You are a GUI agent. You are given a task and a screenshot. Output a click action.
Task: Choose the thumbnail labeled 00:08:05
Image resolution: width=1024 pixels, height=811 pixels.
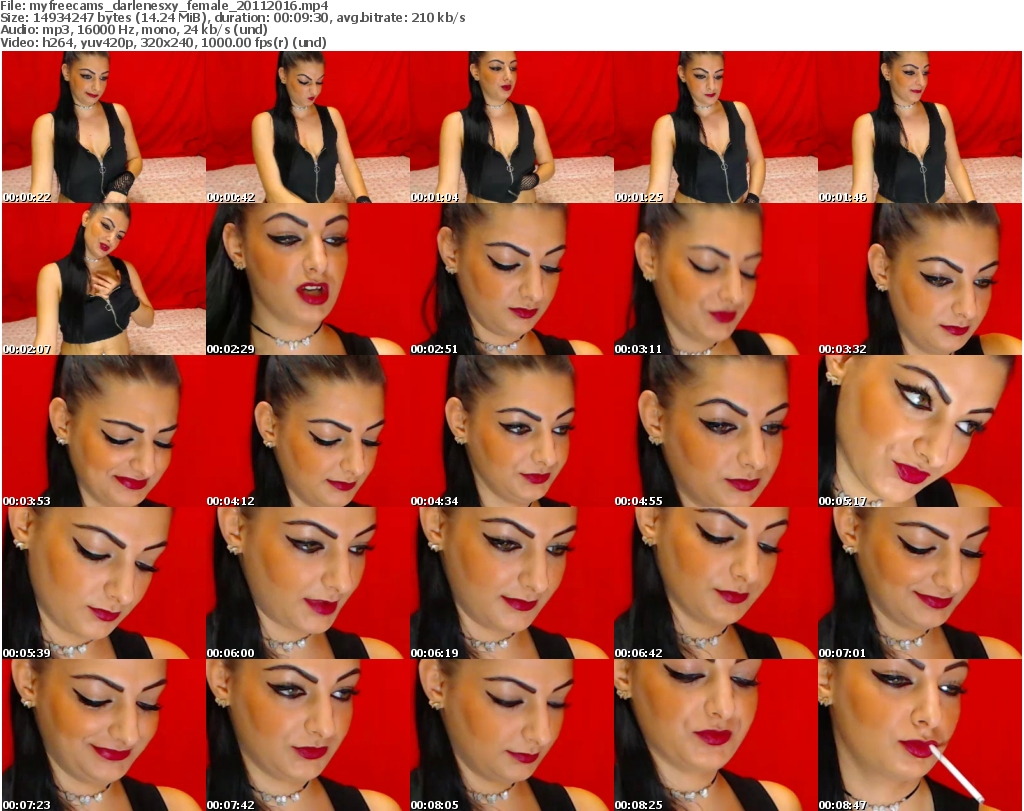coord(512,735)
